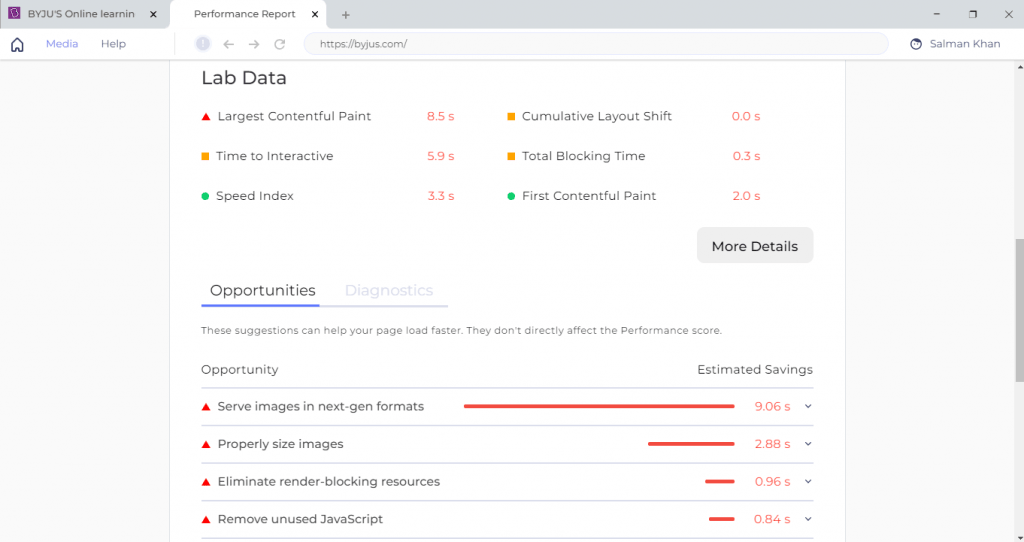Select the Opportunities tab
The width and height of the screenshot is (1024, 542).
click(262, 291)
